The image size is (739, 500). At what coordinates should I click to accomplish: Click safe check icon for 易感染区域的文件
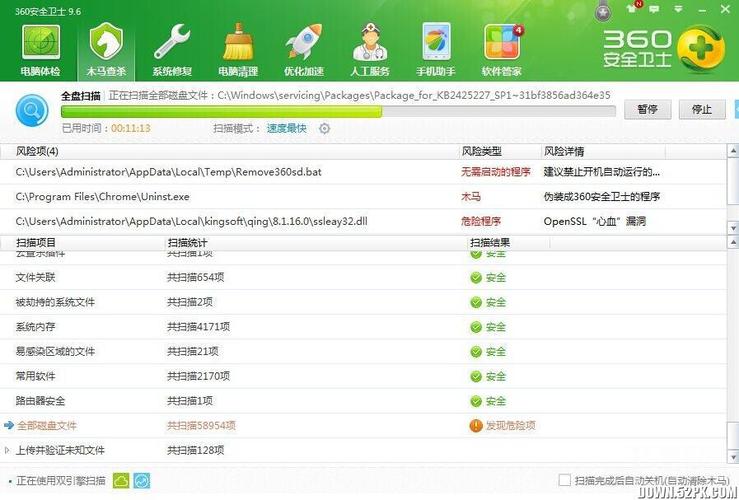tap(476, 352)
